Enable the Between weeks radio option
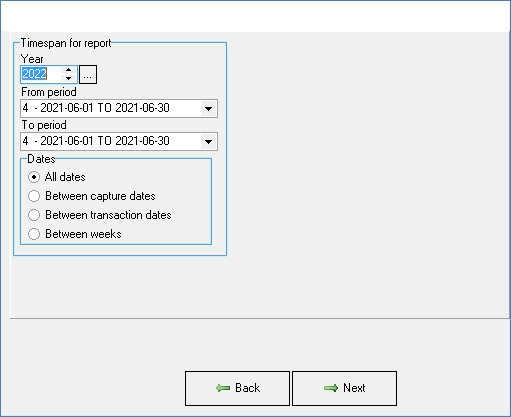Screen dimensions: 511x417 (x=34, y=234)
